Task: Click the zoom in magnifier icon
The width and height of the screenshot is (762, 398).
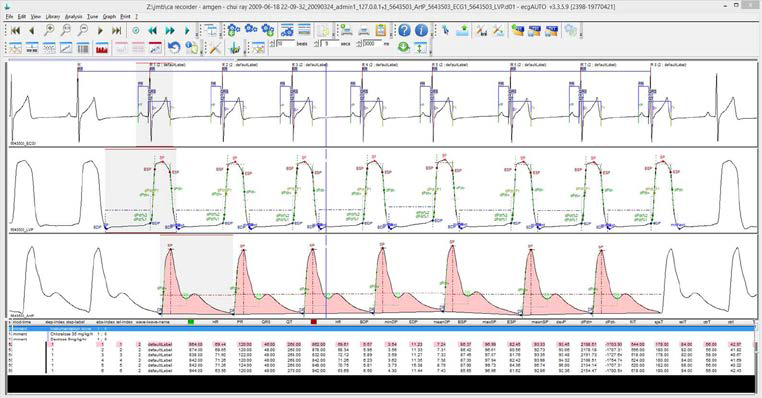Action: 49,31
